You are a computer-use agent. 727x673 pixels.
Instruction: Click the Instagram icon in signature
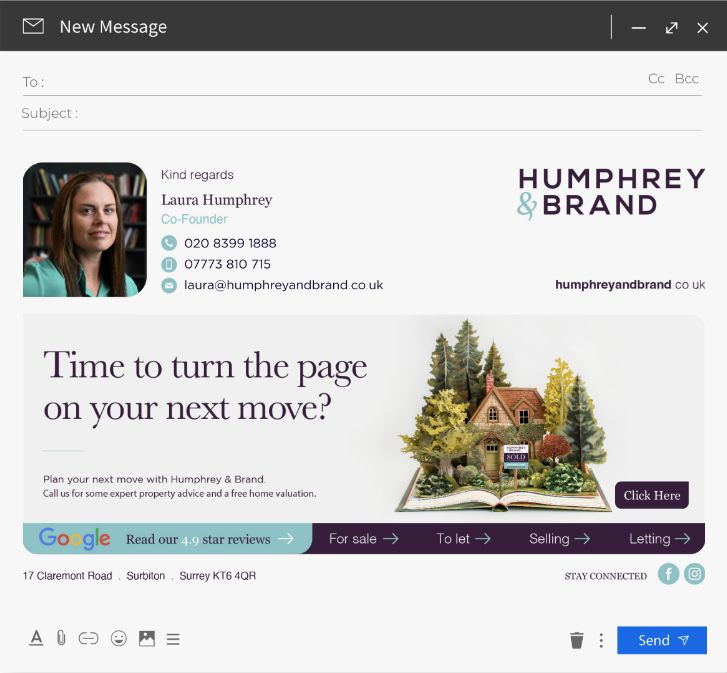[694, 574]
